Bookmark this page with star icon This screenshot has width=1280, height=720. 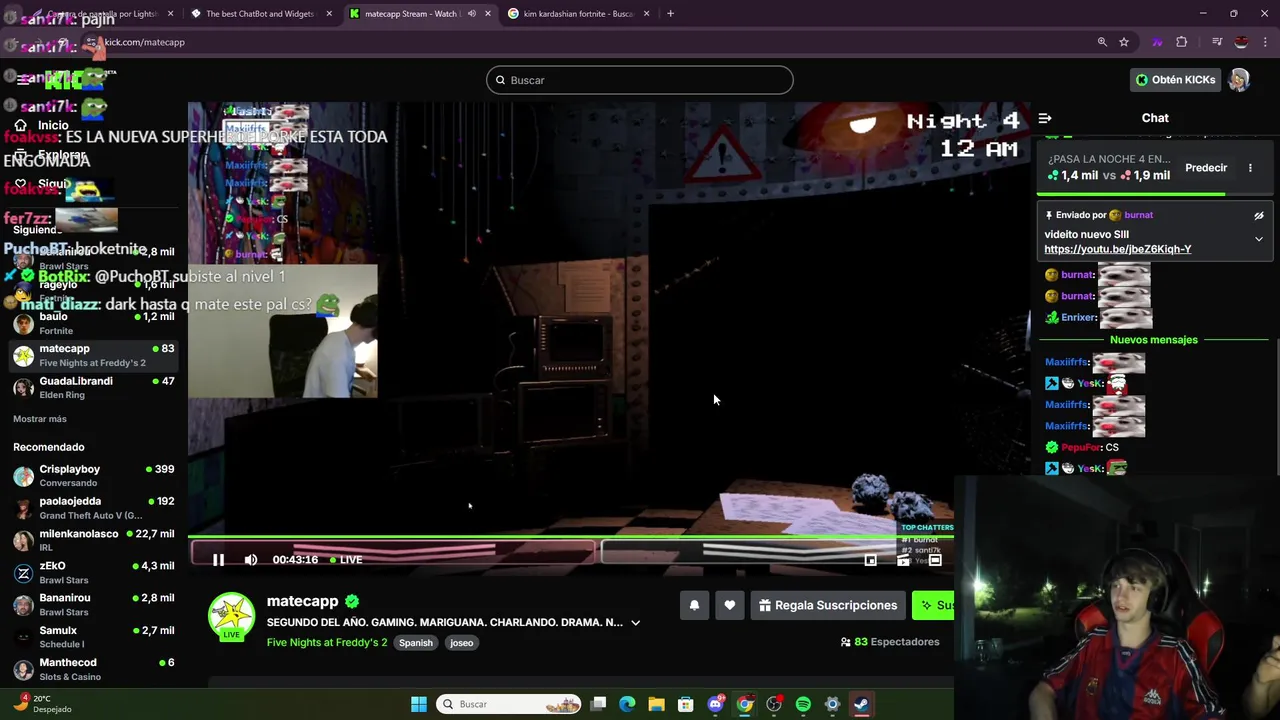(1124, 42)
